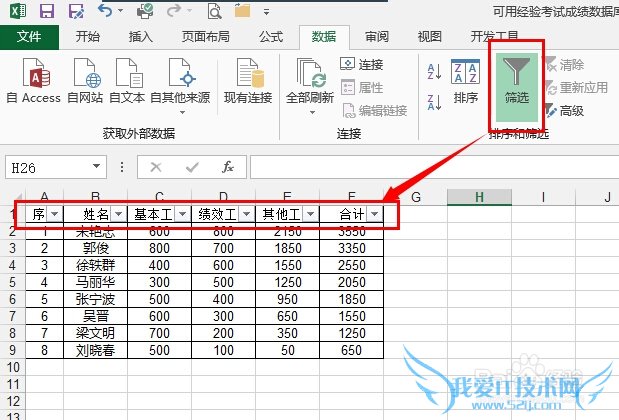Select cell with name 郭俊

tap(96, 248)
